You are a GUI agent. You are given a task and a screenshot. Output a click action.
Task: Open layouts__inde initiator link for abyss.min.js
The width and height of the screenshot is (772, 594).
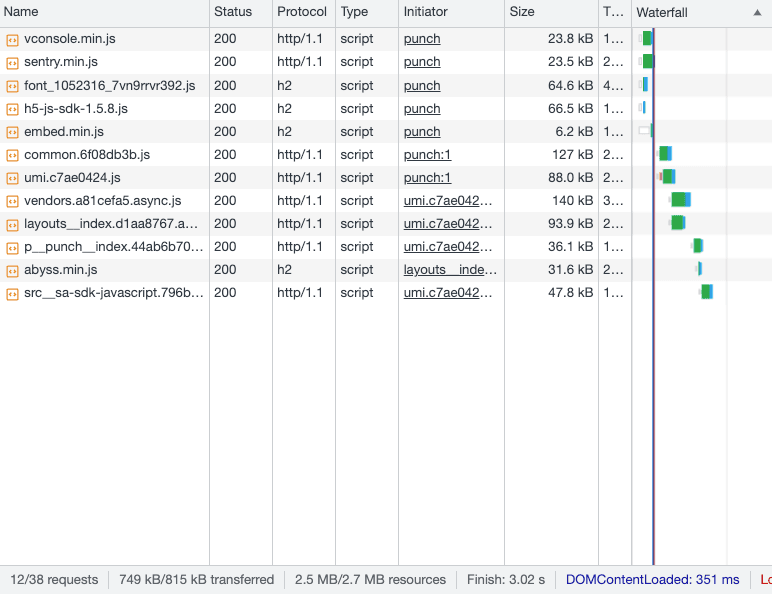pos(450,270)
